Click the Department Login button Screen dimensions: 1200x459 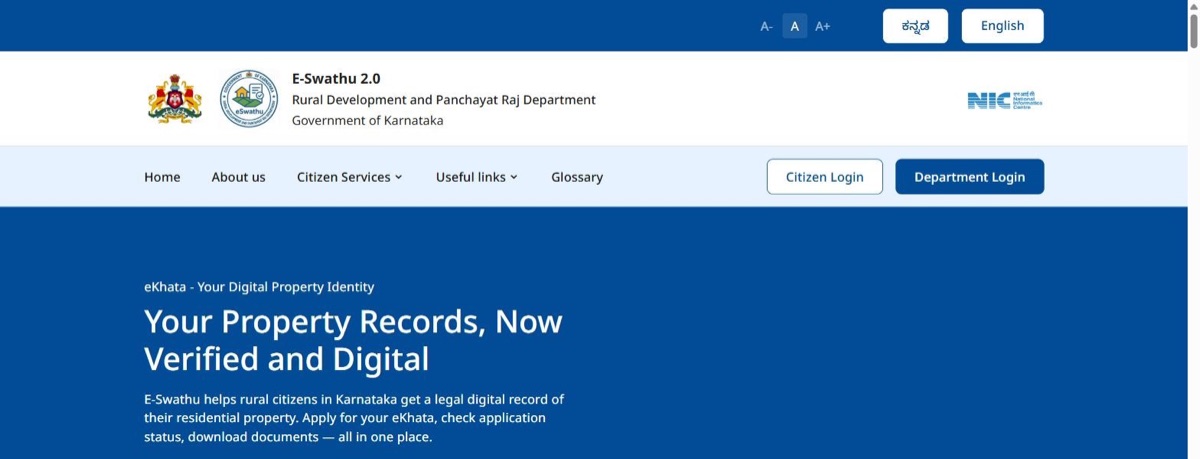coord(969,177)
